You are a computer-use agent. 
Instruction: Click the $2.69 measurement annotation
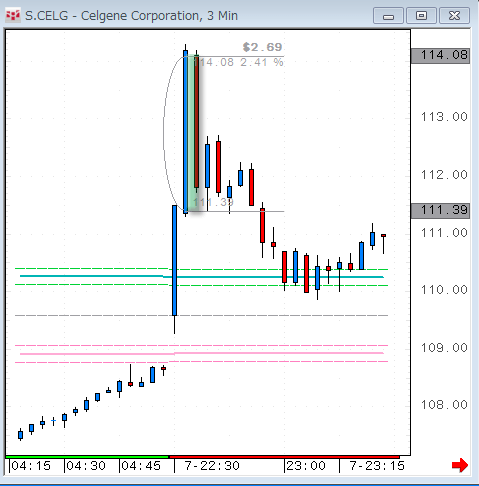point(263,47)
